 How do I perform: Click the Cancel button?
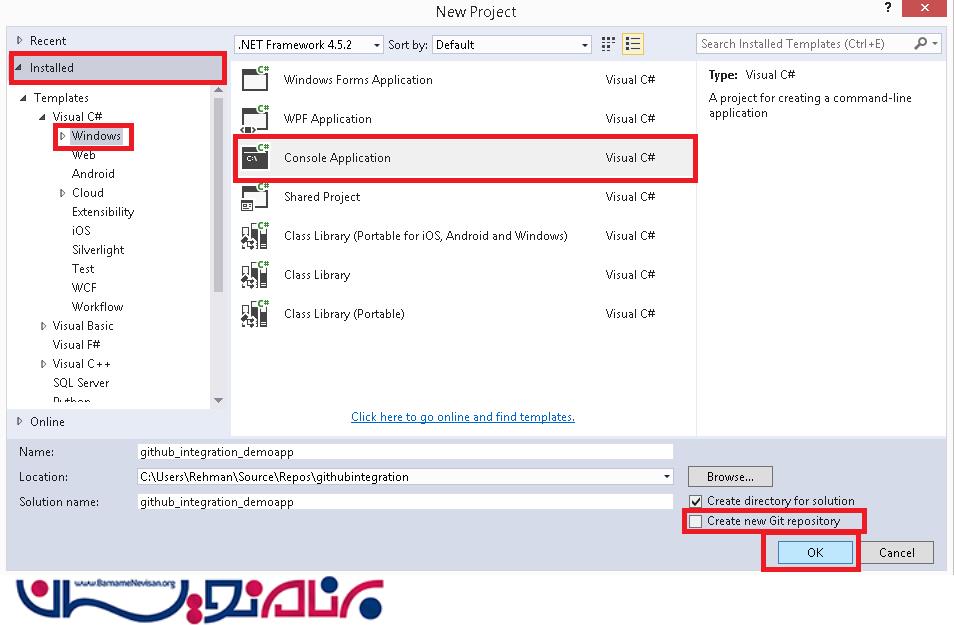(x=897, y=553)
